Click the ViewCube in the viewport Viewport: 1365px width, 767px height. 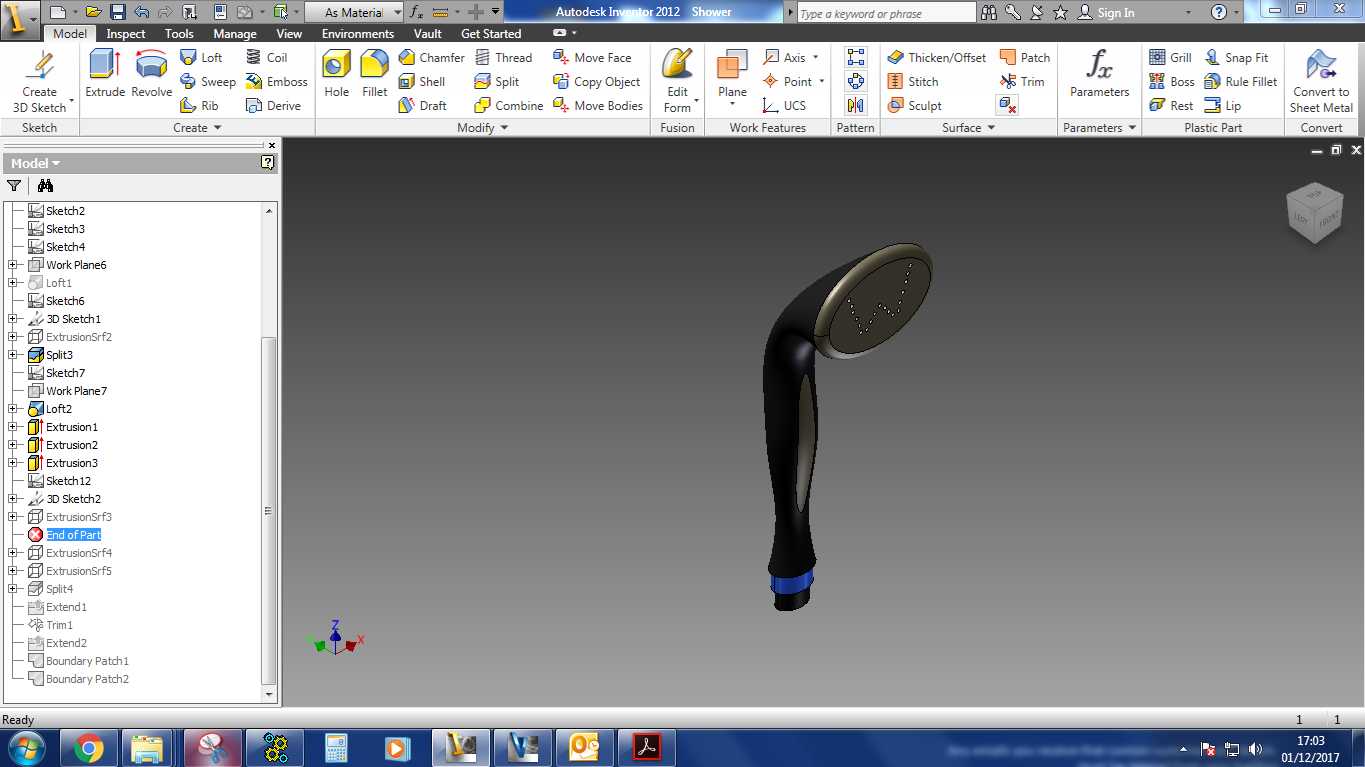(x=1315, y=212)
